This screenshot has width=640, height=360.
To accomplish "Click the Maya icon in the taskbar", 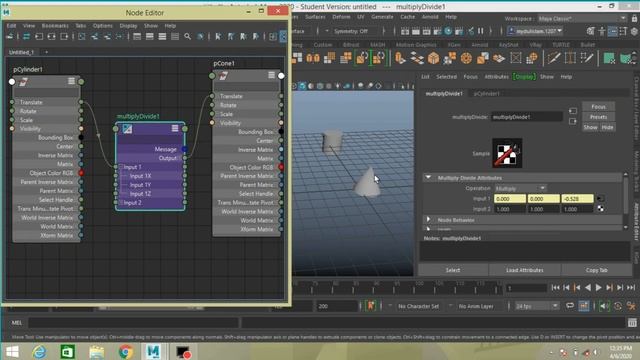I will pyautogui.click(x=153, y=352).
